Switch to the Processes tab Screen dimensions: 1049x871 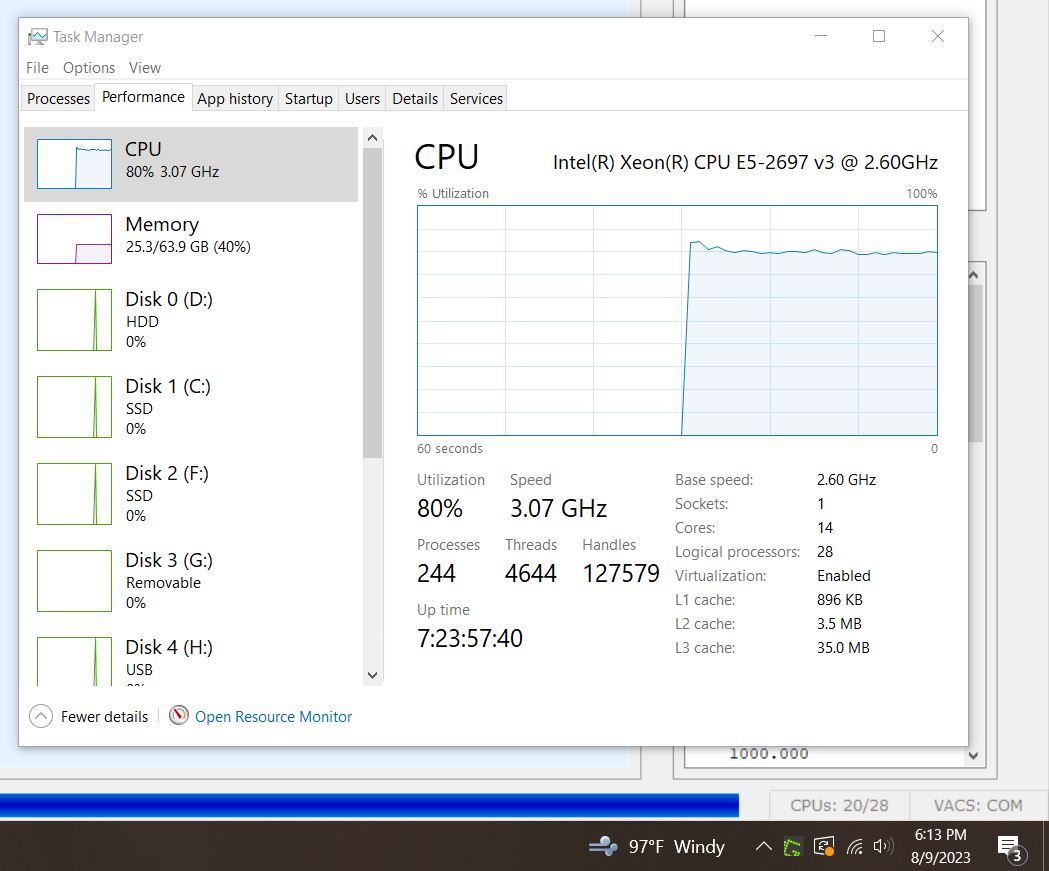58,98
